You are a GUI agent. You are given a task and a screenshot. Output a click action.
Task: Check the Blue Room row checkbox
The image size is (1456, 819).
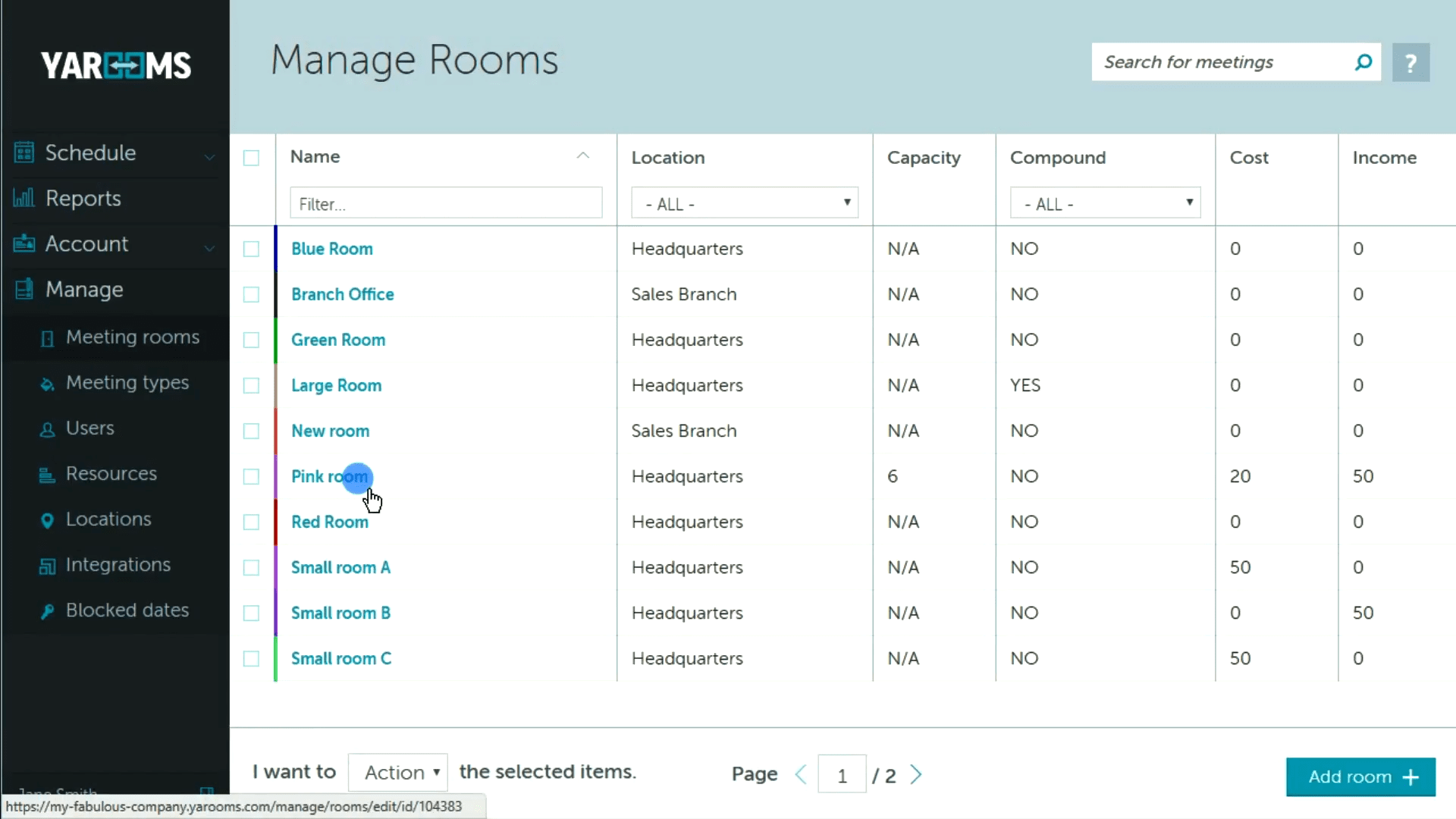click(251, 249)
